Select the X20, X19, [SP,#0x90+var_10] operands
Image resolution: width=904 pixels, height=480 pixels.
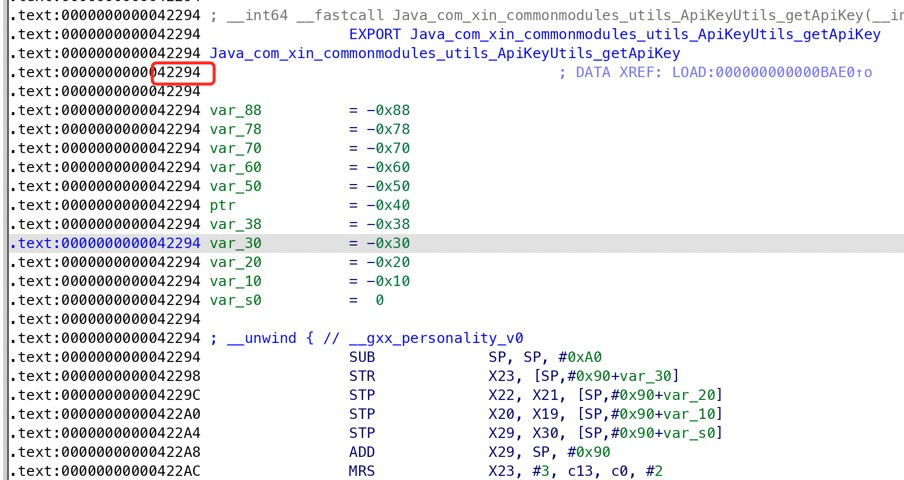[x=605, y=414]
